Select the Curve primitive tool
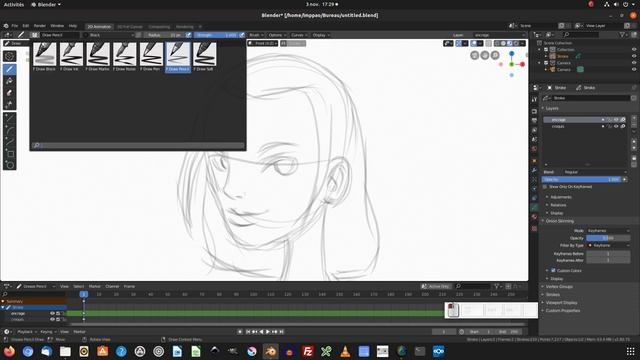This screenshot has height=360, width=640. tap(9, 142)
